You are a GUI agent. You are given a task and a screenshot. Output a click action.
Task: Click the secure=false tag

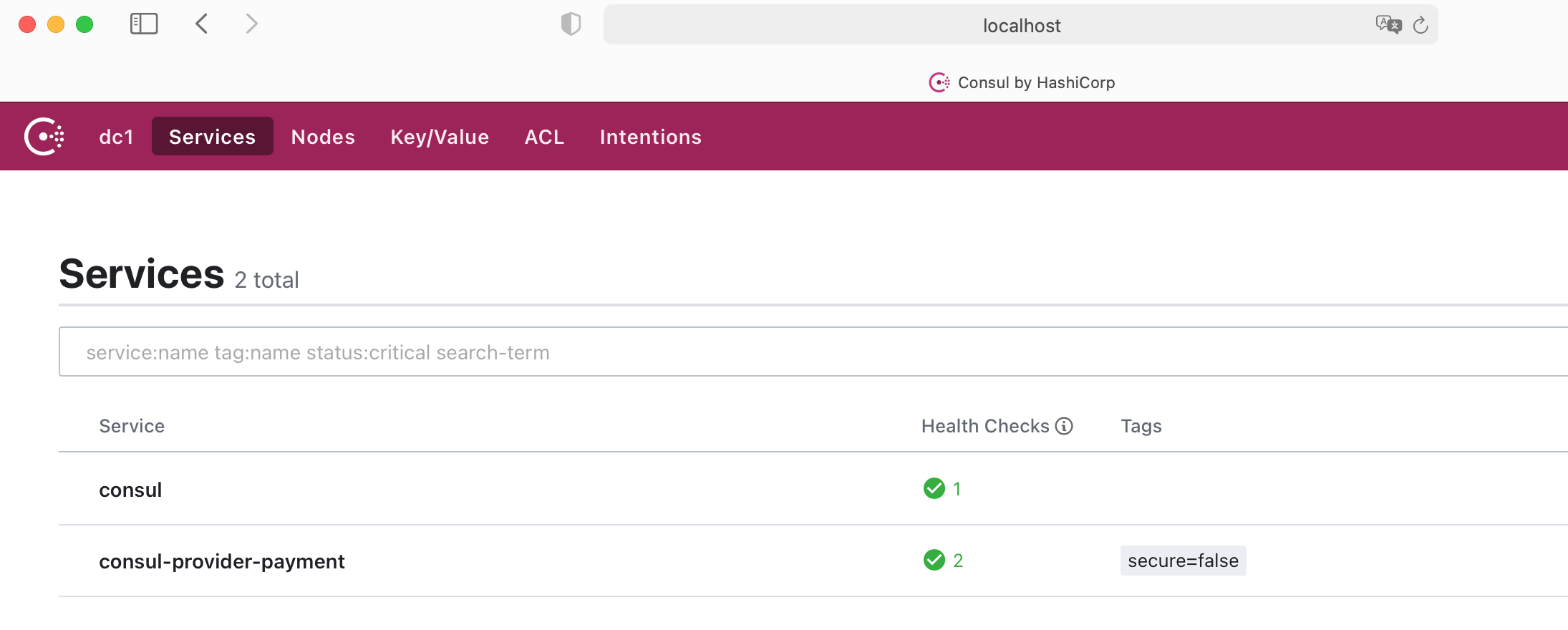coord(1183,561)
